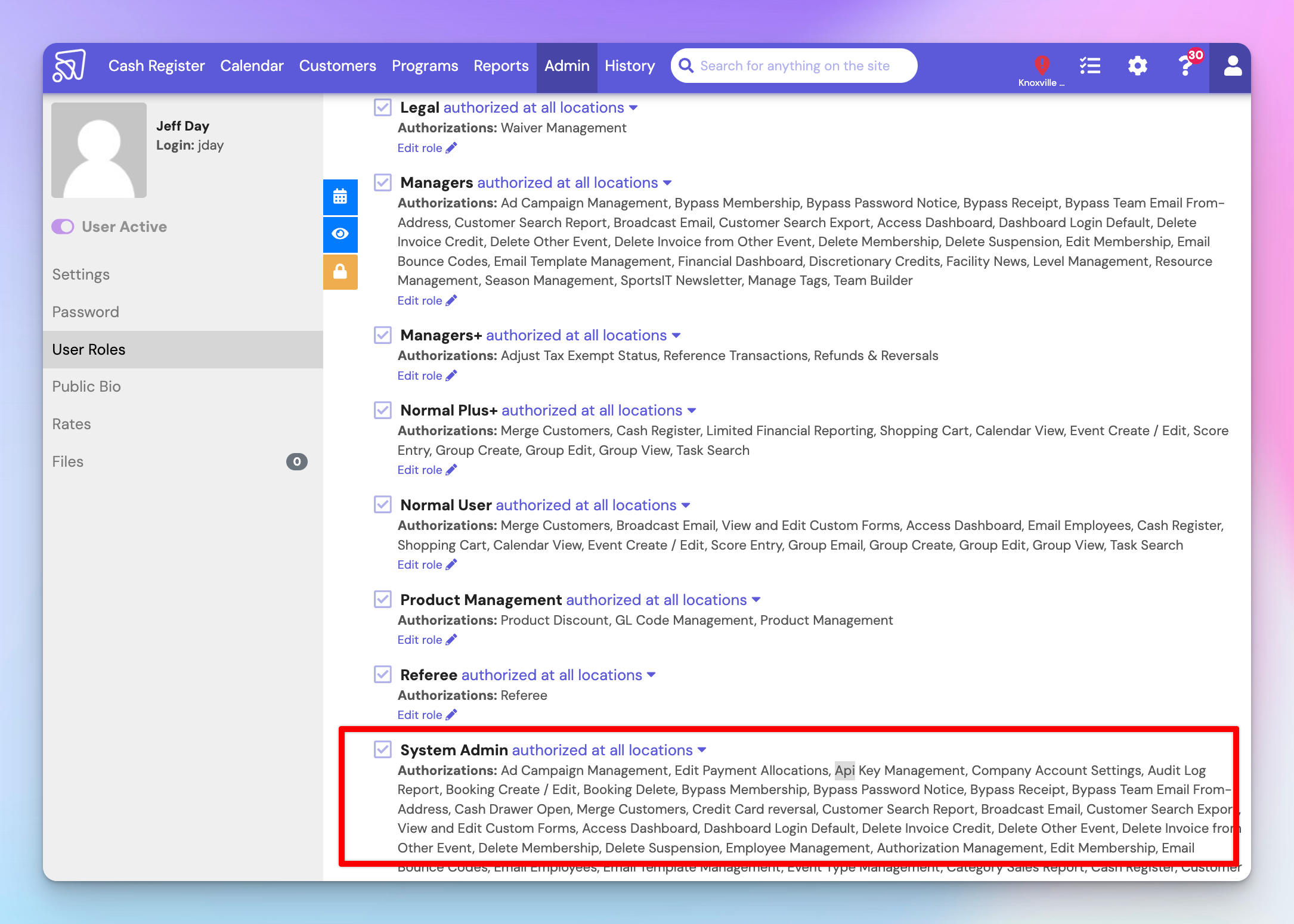The width and height of the screenshot is (1294, 924).
Task: Open the Knoxville location pin
Action: tap(1042, 65)
